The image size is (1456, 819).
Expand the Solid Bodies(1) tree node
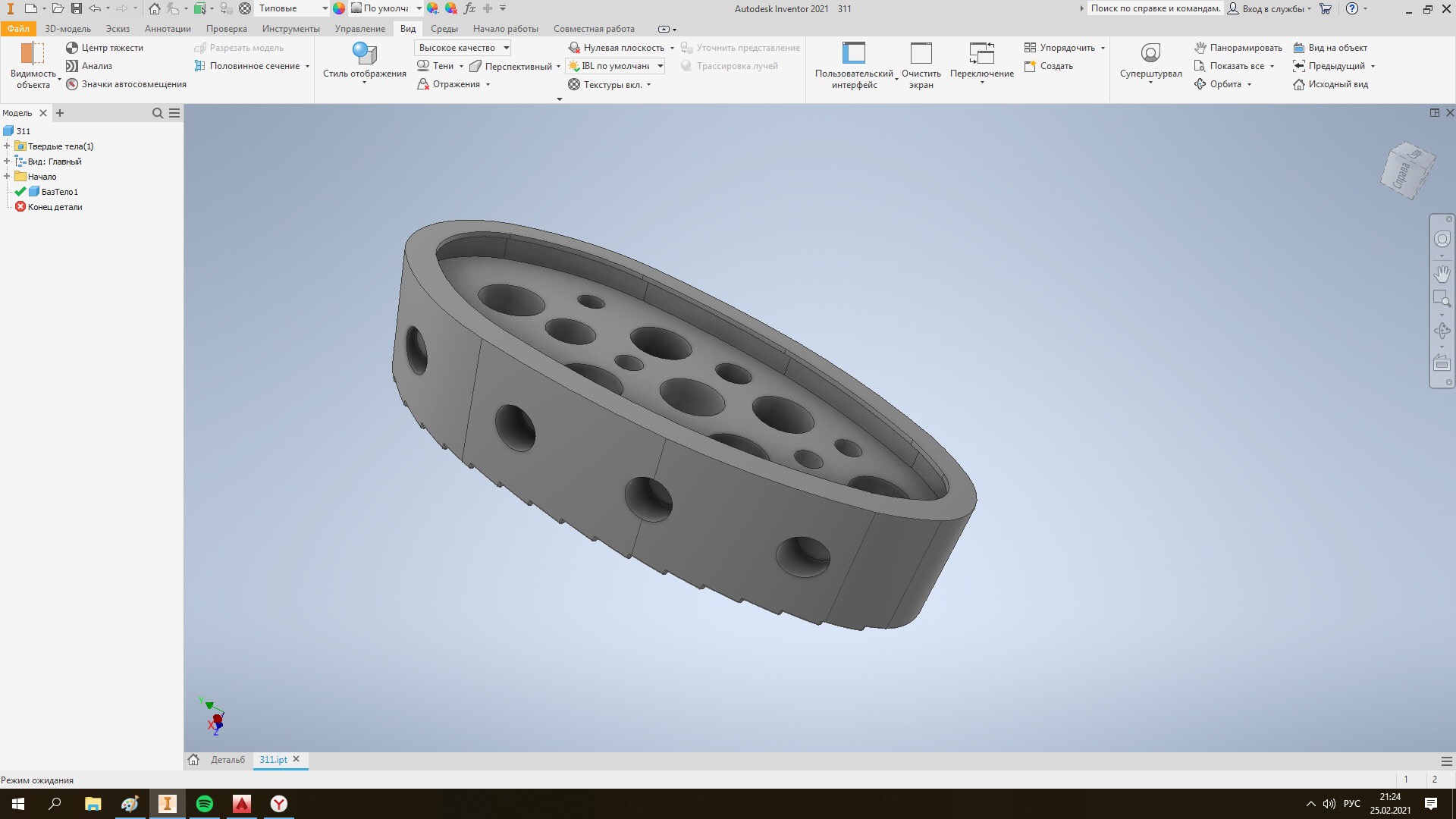(x=7, y=146)
